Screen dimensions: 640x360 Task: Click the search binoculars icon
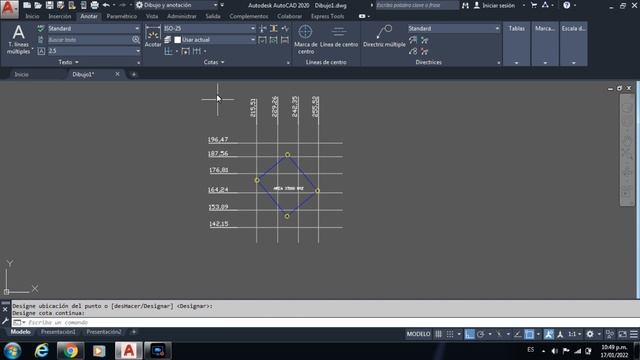465,5
